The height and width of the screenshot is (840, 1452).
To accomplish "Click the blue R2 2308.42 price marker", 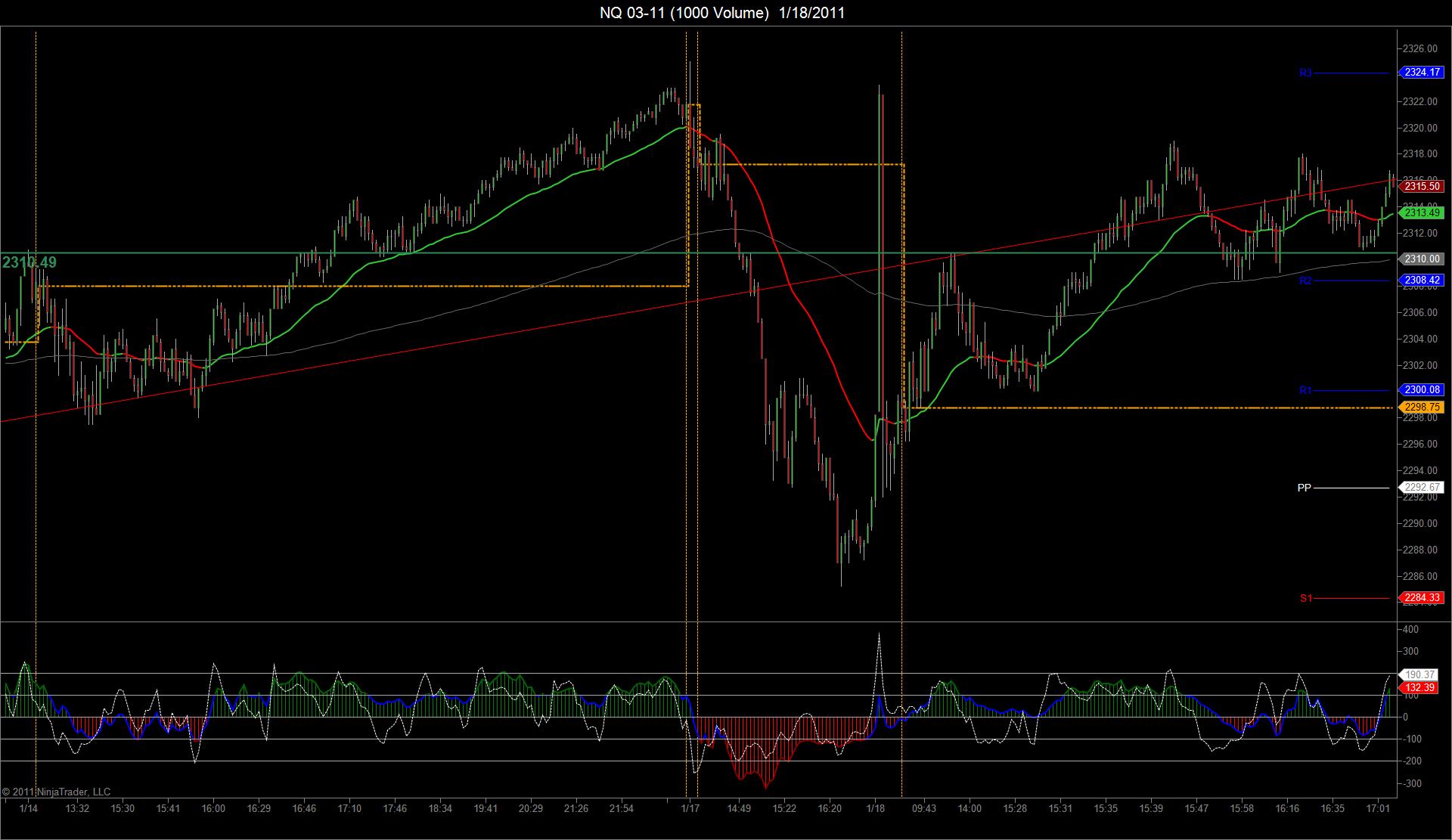I will pos(1423,281).
